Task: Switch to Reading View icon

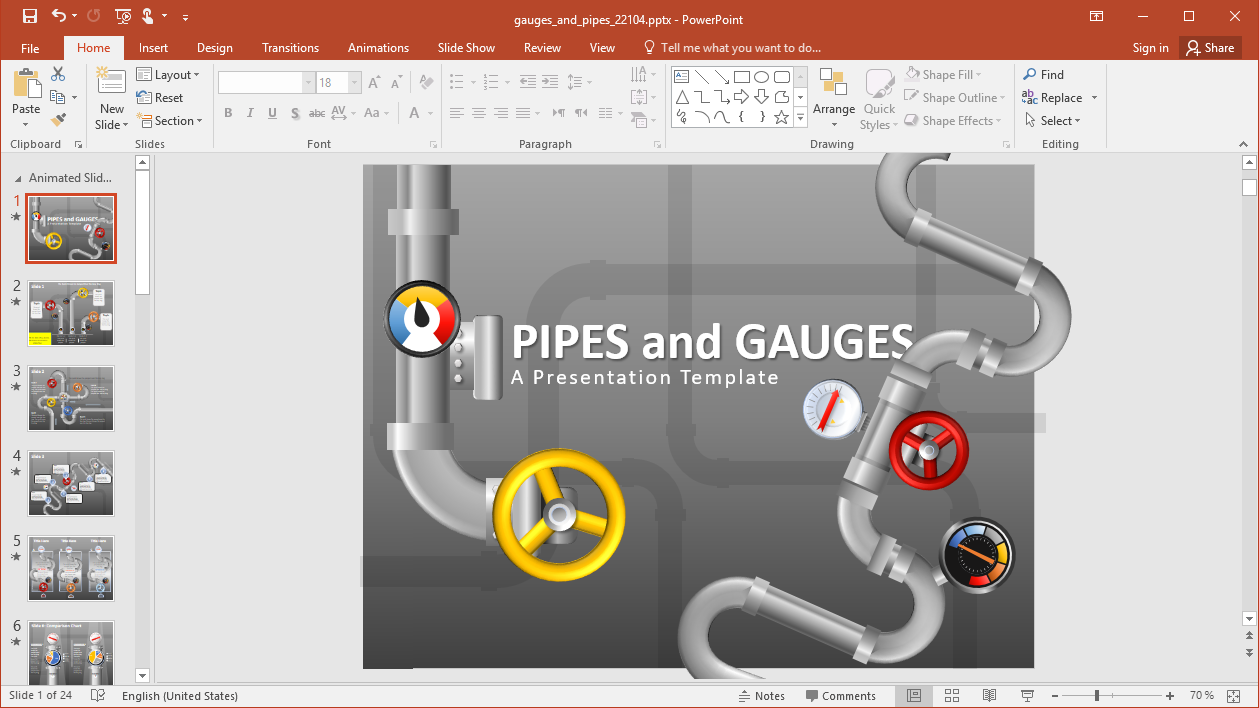Action: (x=989, y=696)
